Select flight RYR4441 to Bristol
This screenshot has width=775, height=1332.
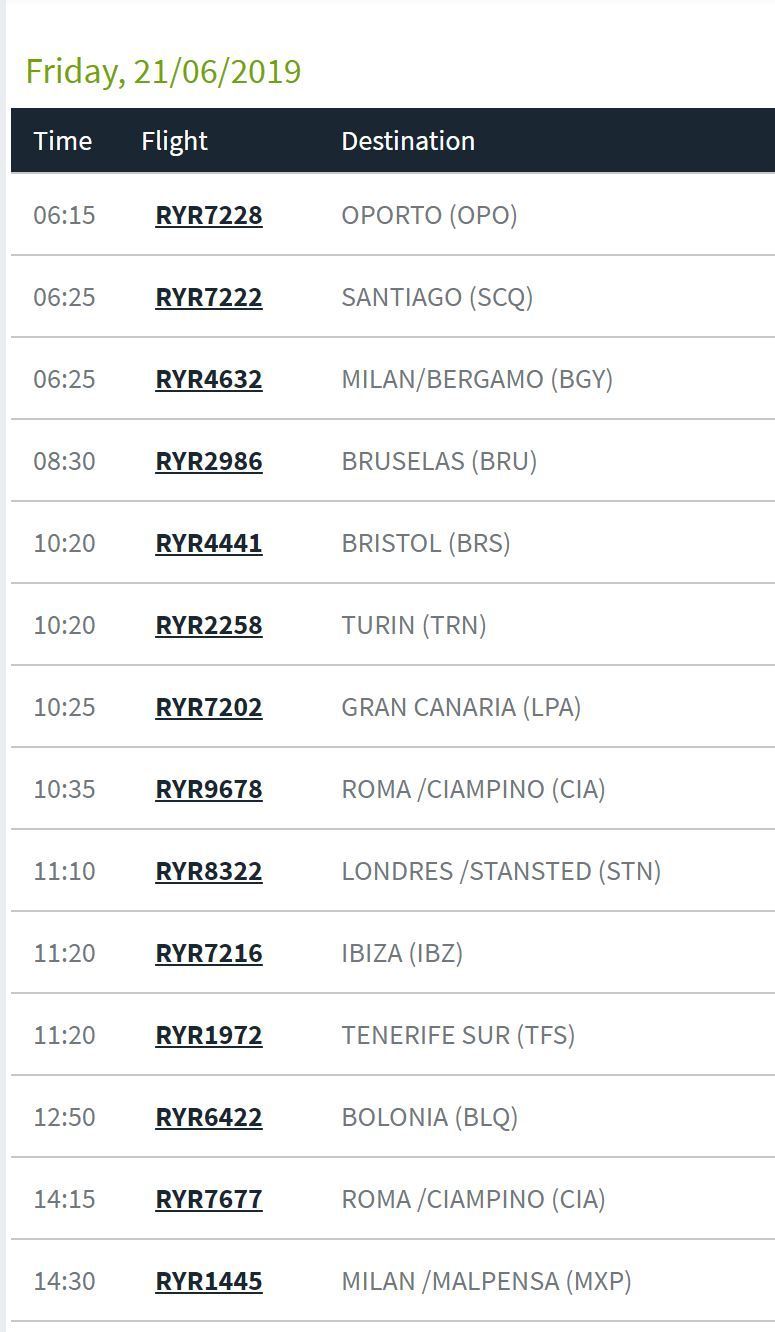(209, 543)
